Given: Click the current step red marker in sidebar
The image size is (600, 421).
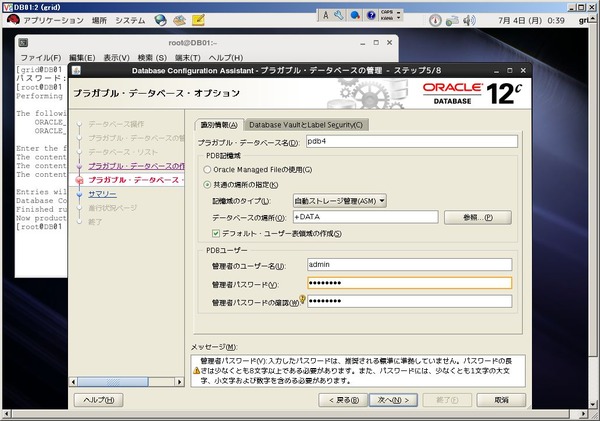Looking at the screenshot, I should 80,180.
